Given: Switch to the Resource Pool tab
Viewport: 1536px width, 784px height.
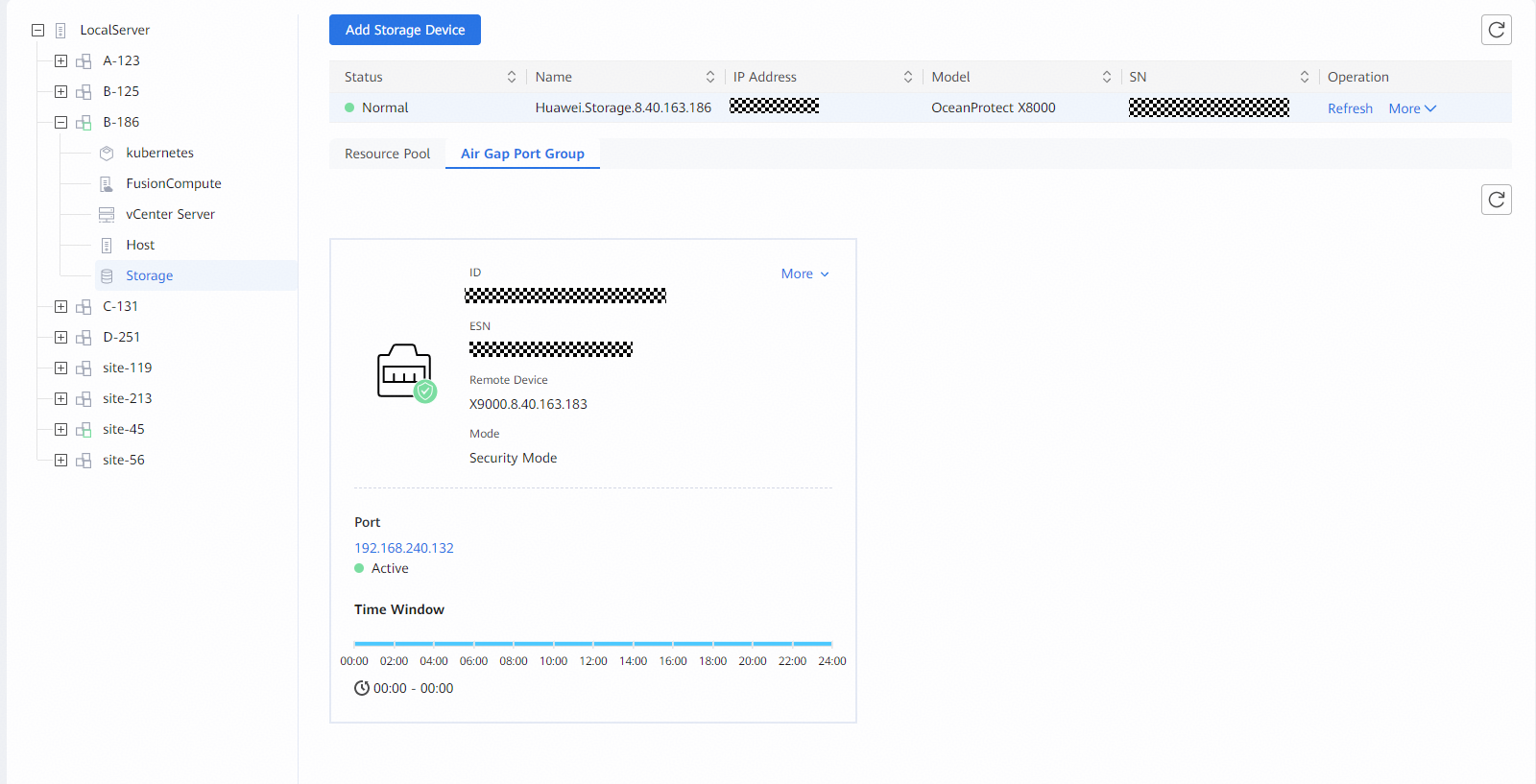Looking at the screenshot, I should [387, 154].
